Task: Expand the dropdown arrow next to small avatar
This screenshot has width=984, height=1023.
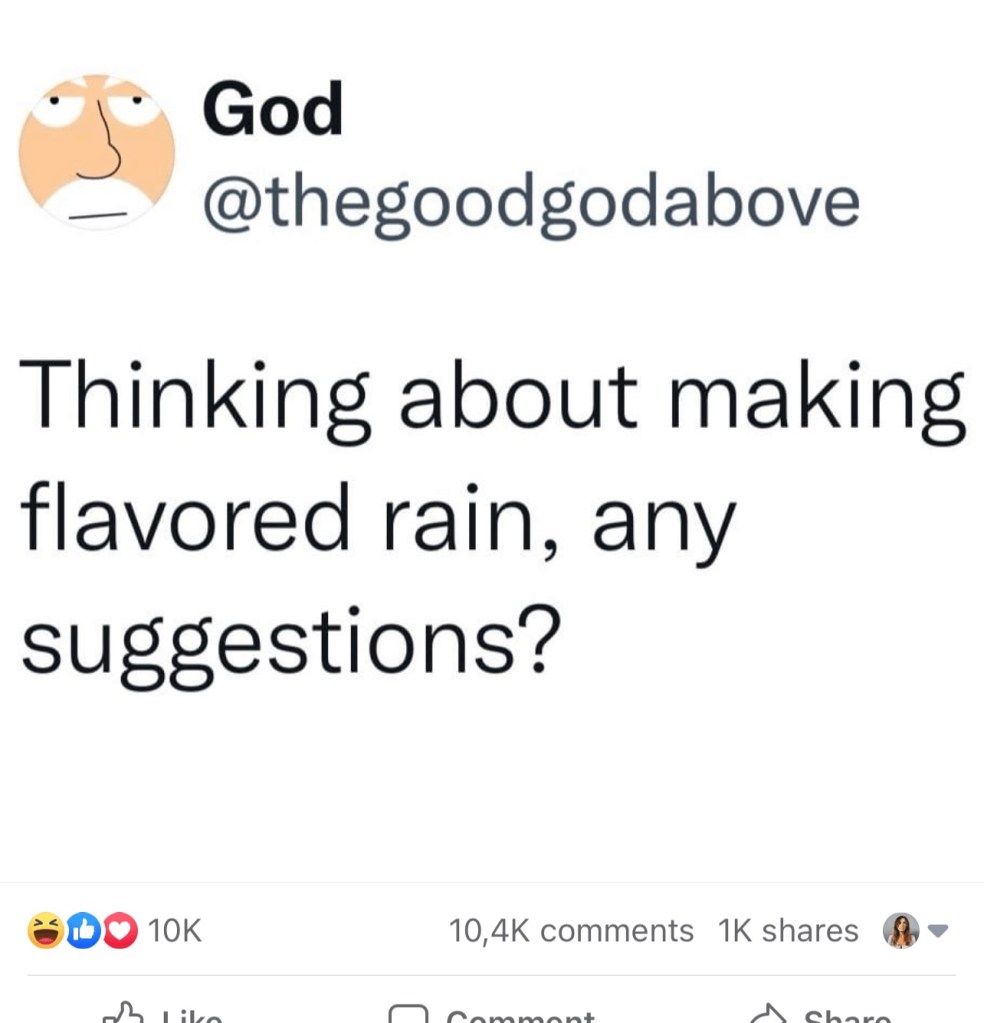Action: click(937, 931)
